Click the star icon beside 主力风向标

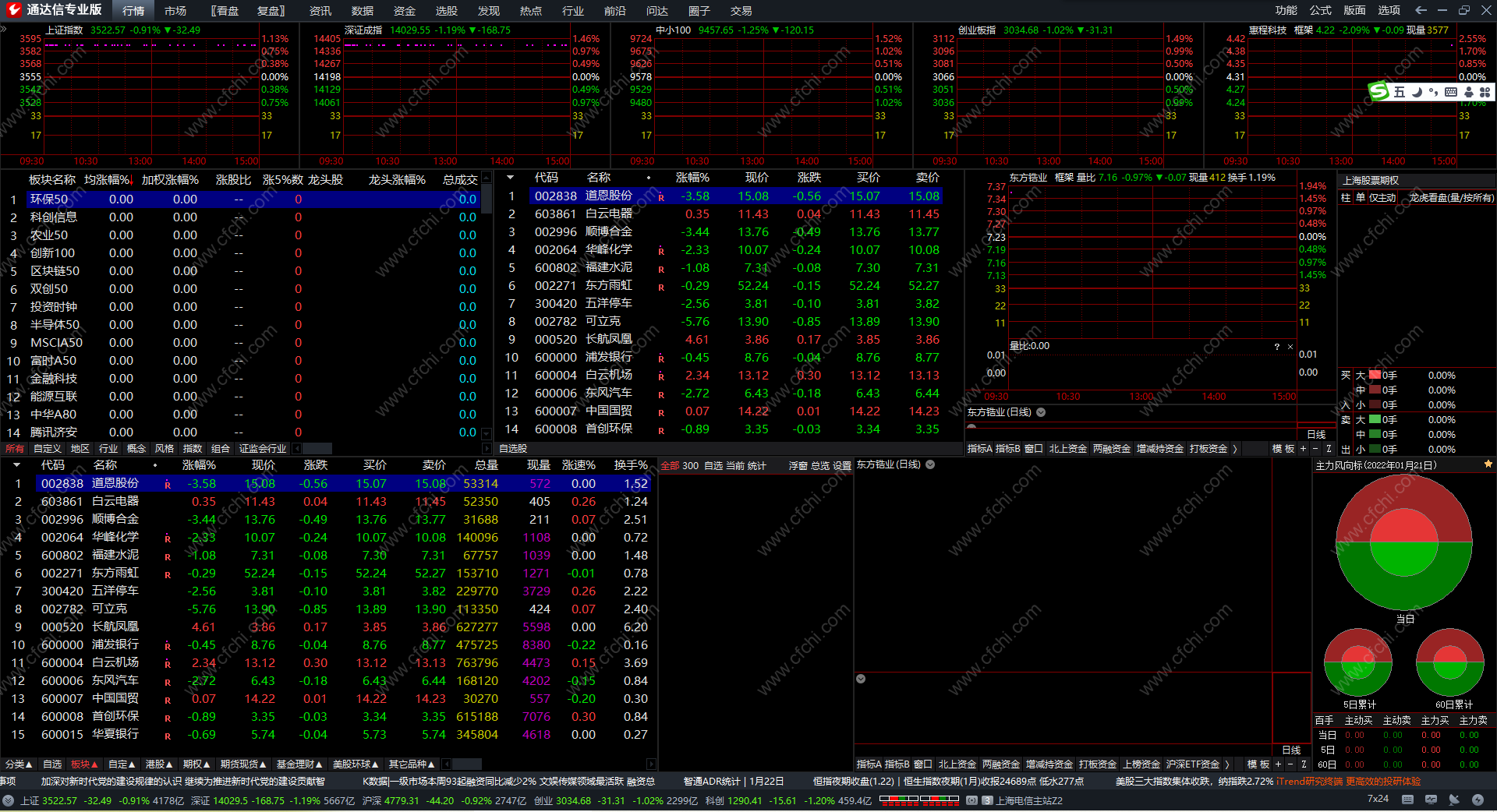[x=1488, y=464]
